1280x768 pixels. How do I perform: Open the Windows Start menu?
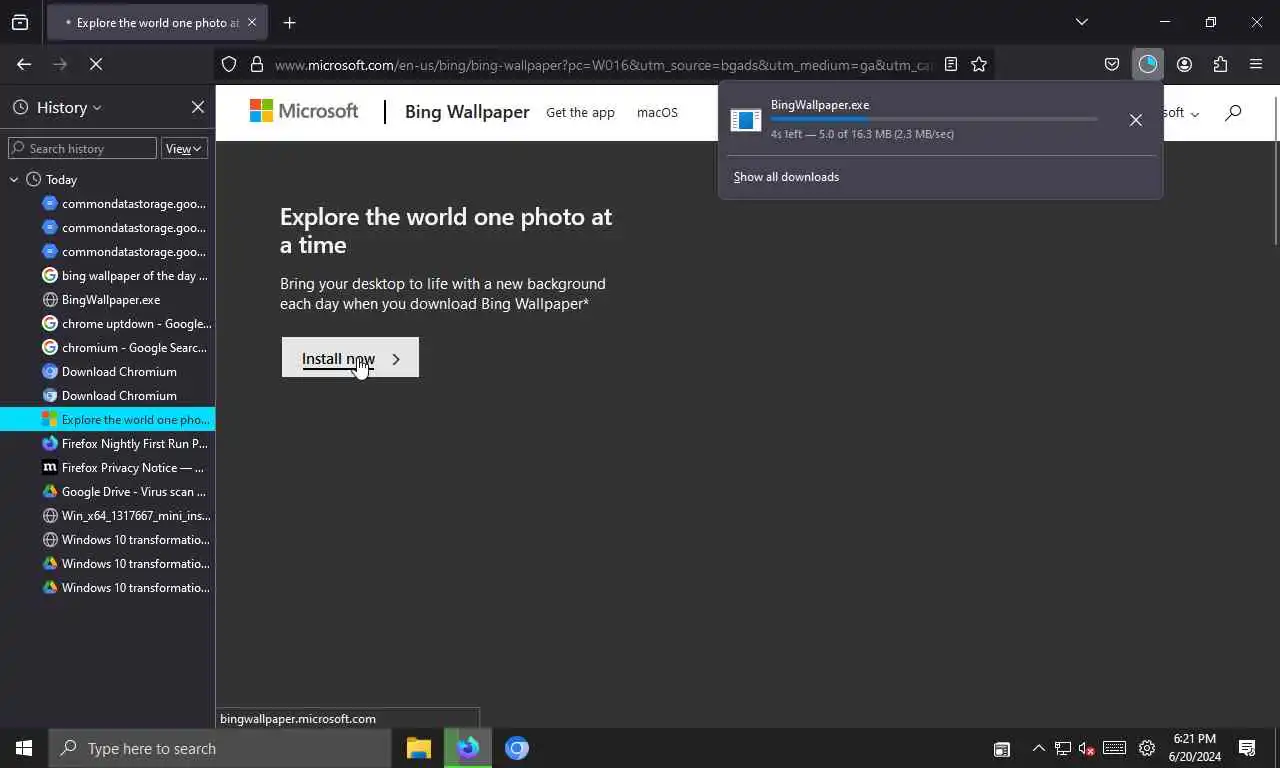24,748
